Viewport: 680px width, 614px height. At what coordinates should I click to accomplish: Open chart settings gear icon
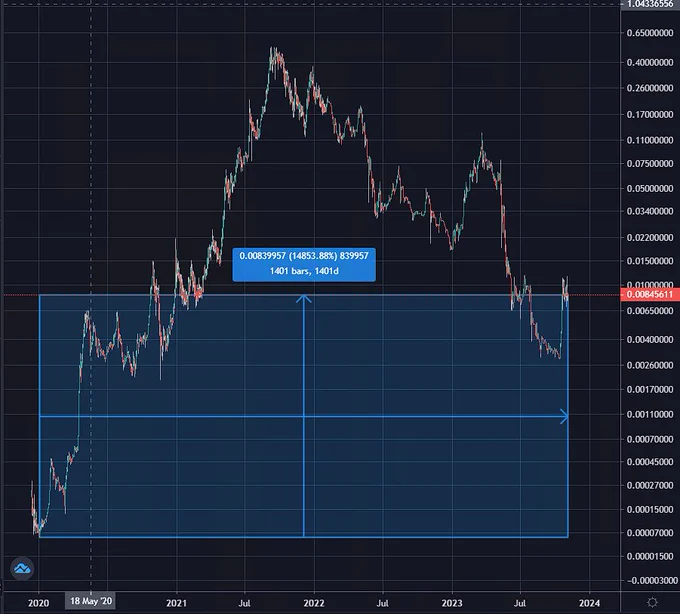[x=652, y=602]
